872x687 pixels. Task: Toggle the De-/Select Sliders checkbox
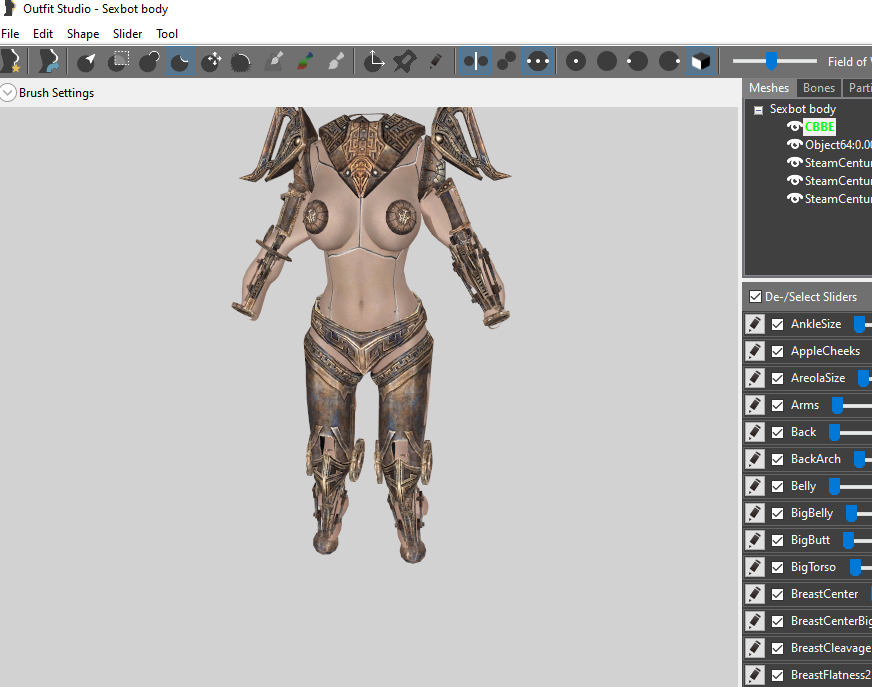[x=755, y=296]
